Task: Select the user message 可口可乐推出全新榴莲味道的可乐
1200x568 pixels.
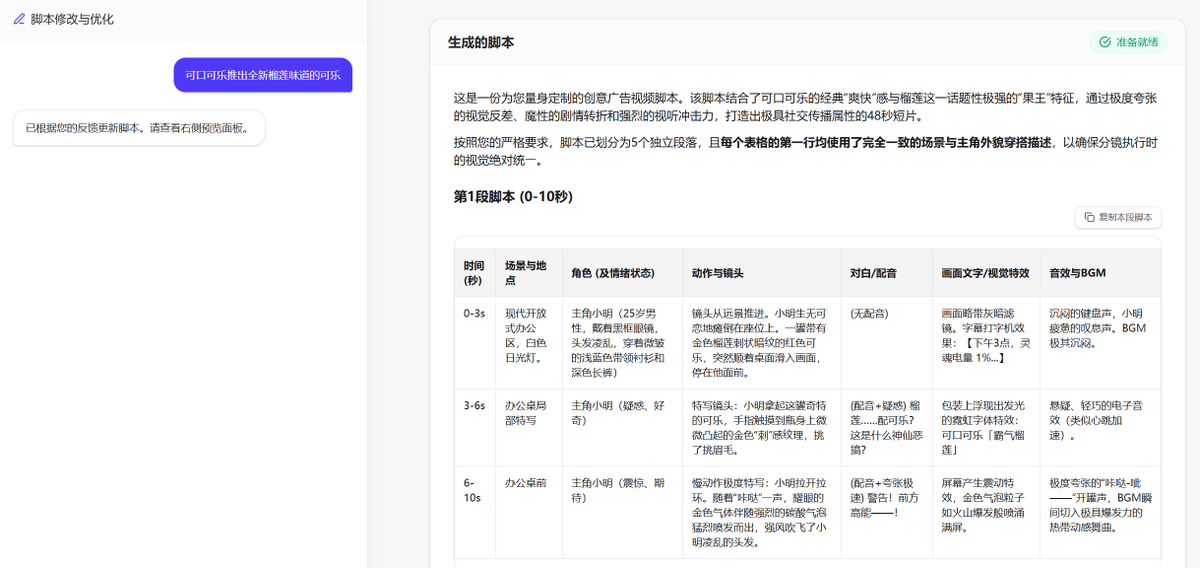Action: pyautogui.click(x=263, y=75)
